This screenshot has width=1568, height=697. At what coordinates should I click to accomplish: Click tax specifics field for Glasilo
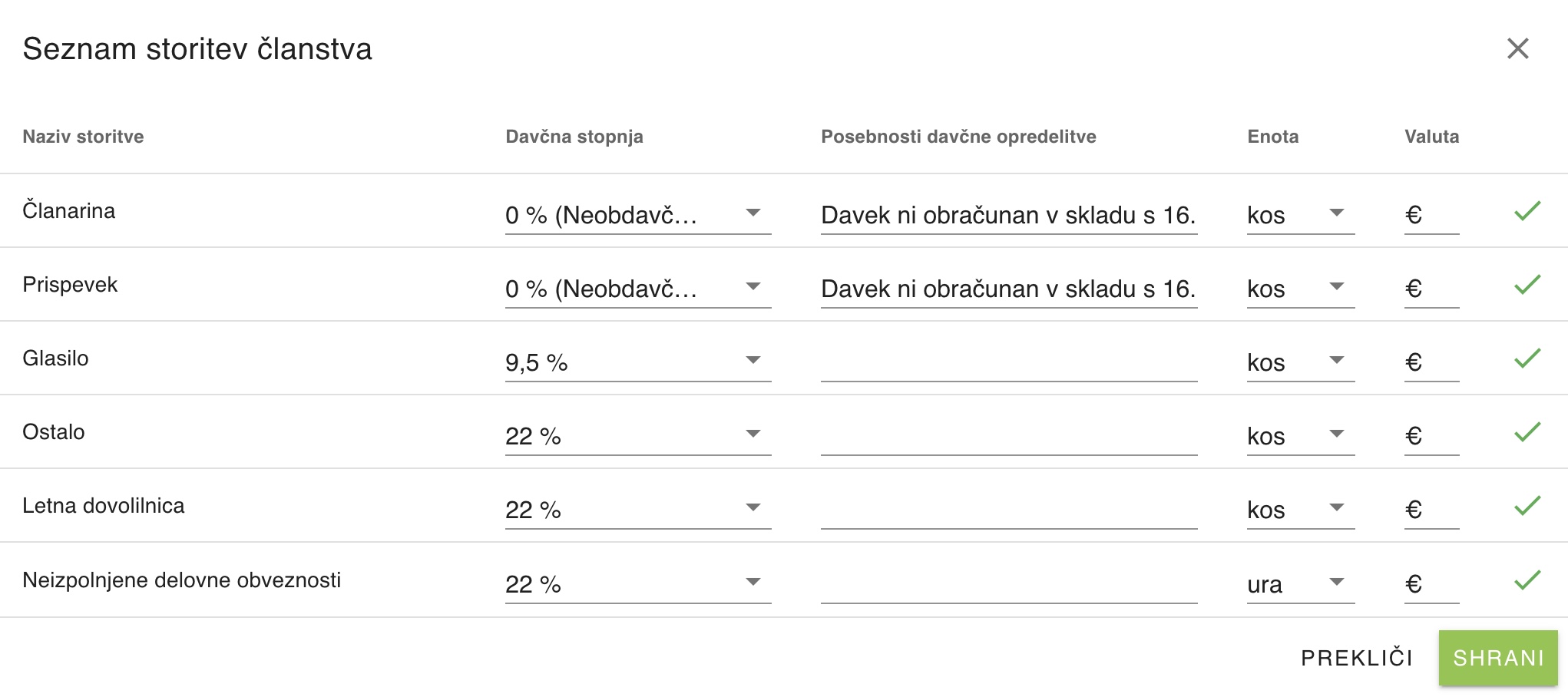(x=1009, y=362)
